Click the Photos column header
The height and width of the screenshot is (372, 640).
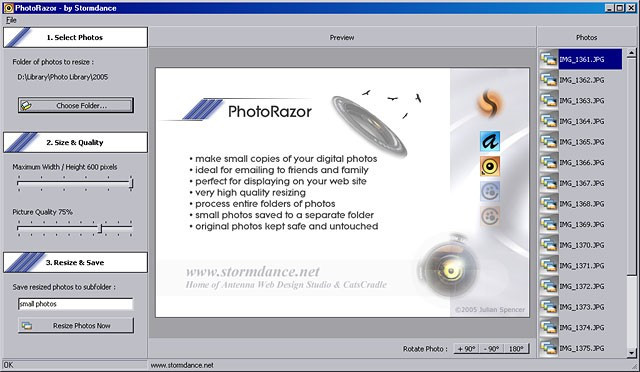[x=586, y=38]
